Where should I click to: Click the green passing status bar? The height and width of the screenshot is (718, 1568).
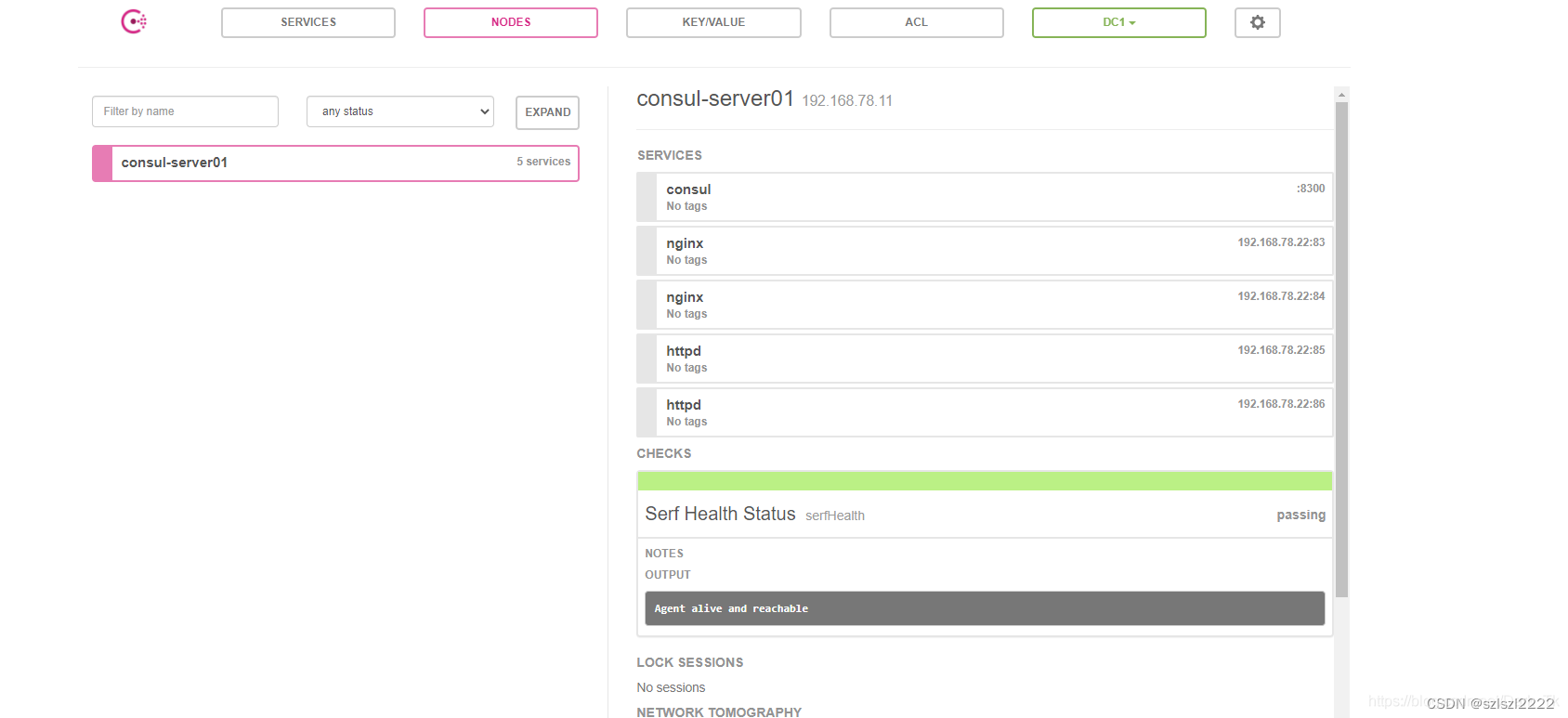(x=985, y=480)
